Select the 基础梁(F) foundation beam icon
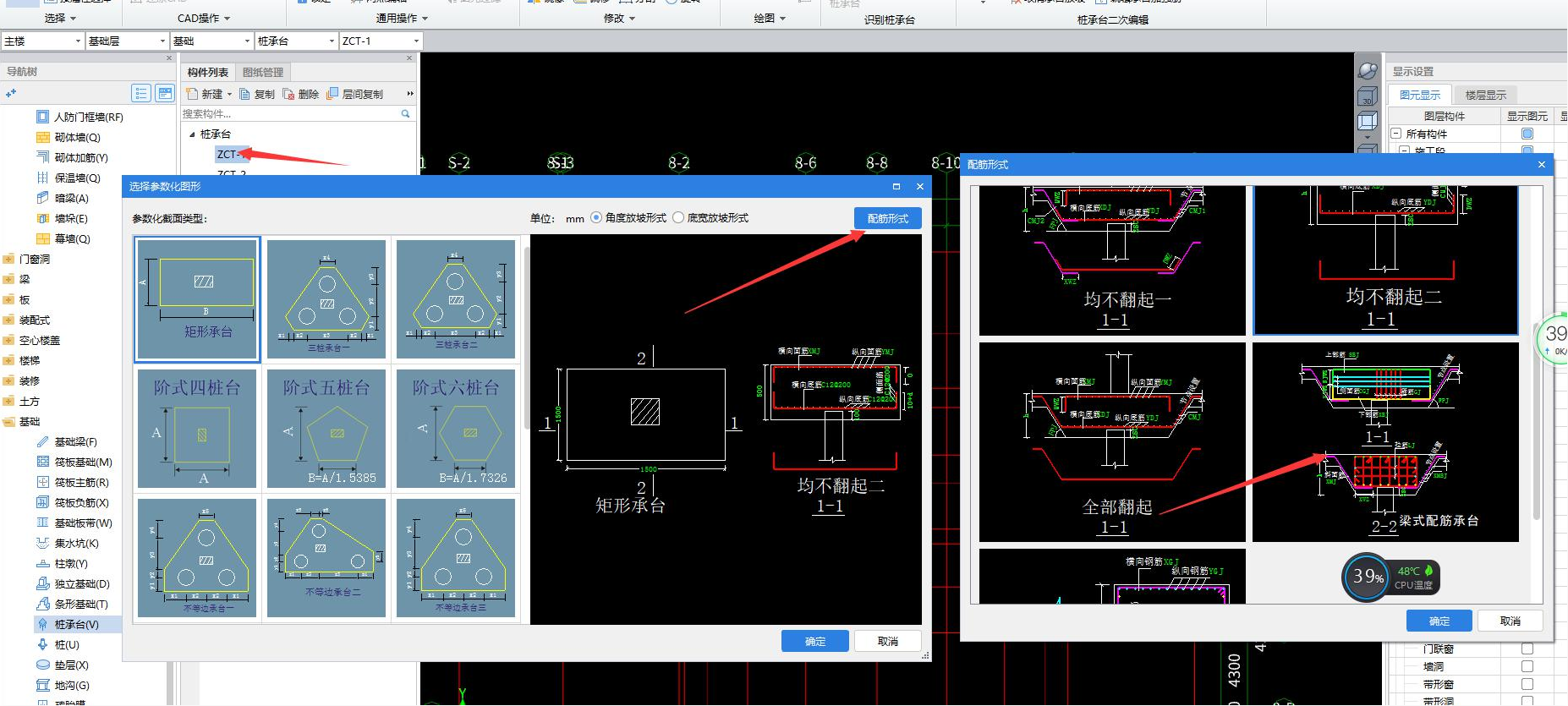Screen dimensions: 1568x706 pyautogui.click(x=43, y=441)
